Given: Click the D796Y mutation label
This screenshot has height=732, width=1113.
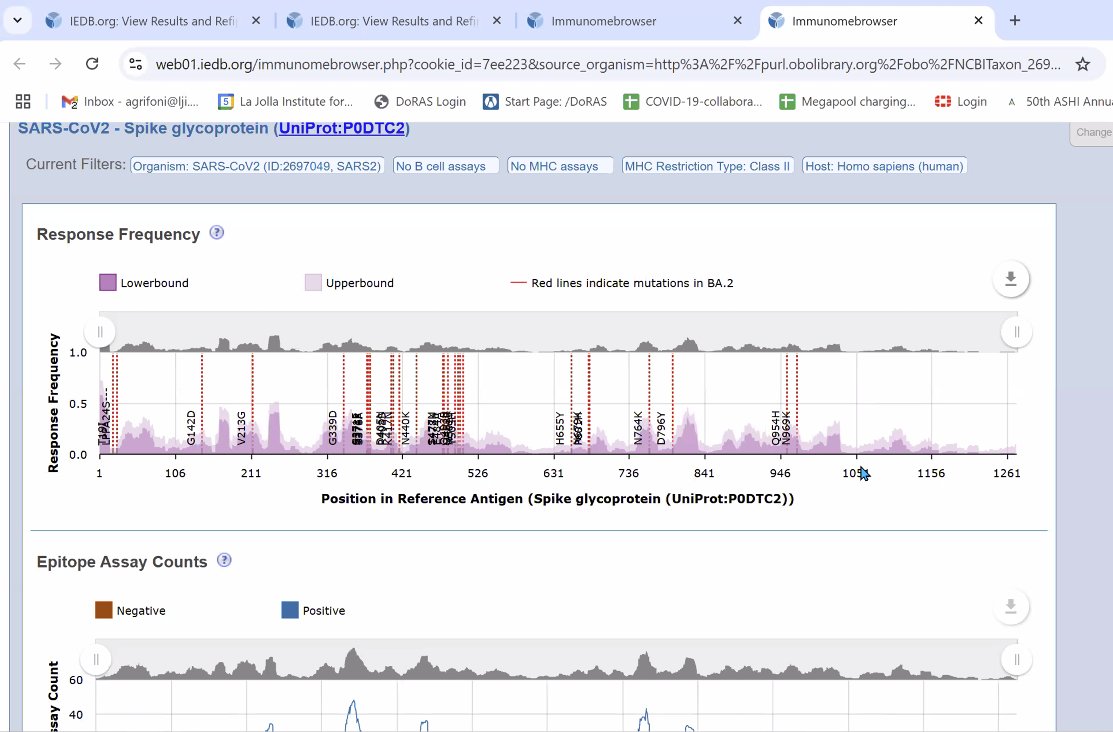Looking at the screenshot, I should 661,427.
